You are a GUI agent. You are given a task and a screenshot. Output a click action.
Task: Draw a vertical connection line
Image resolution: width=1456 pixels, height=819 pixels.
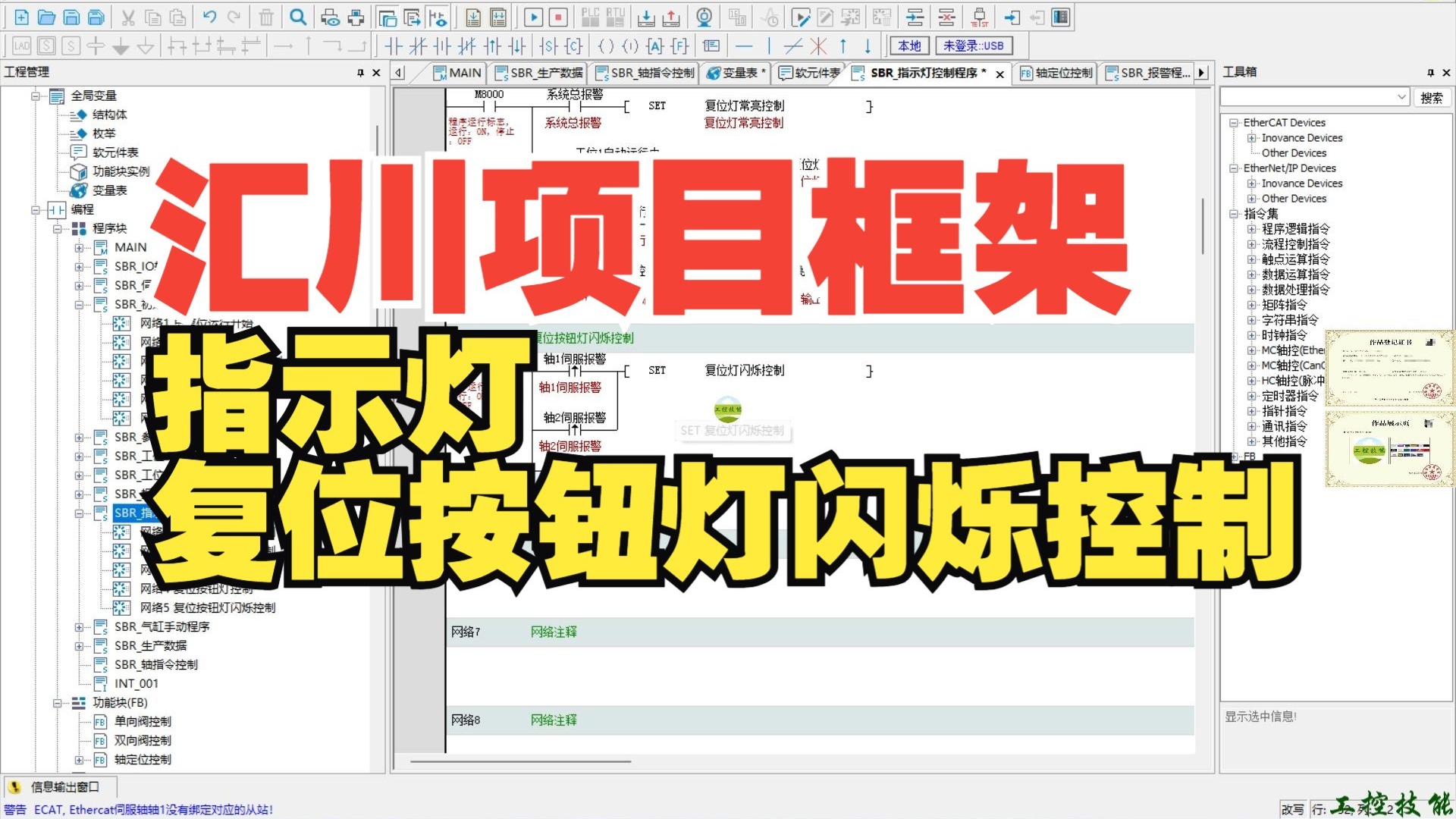point(769,46)
